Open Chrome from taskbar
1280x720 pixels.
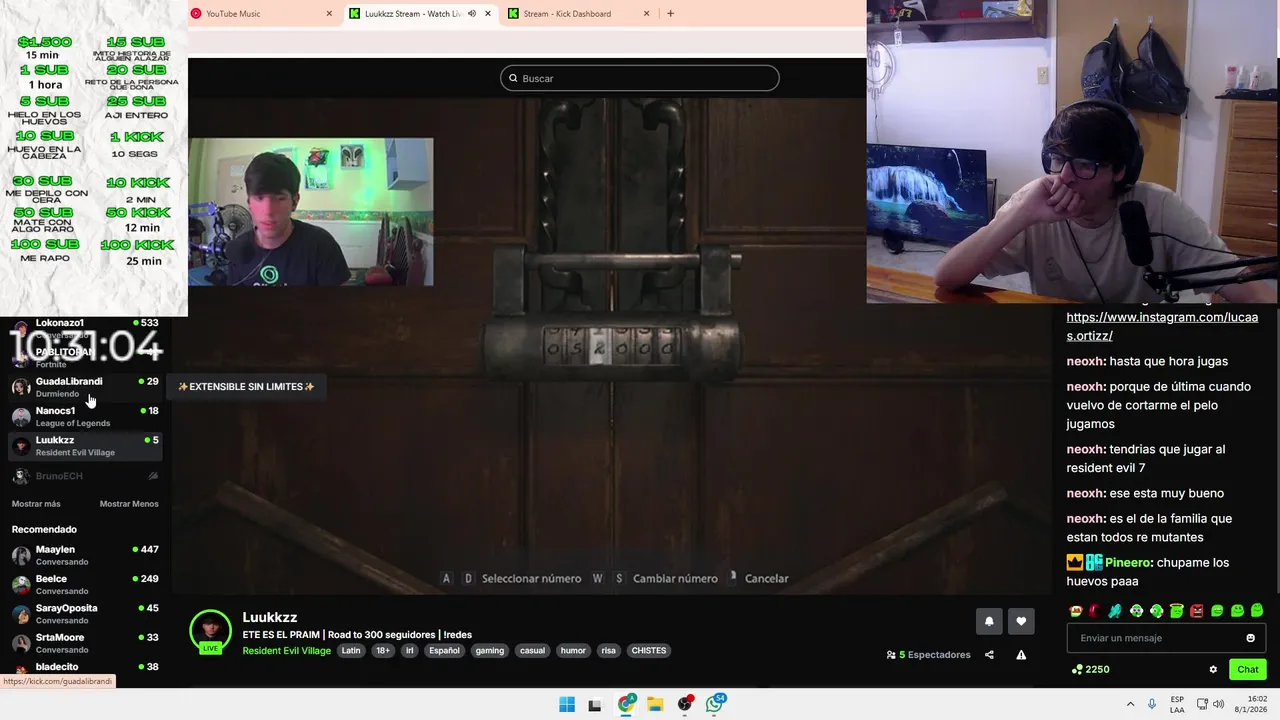[626, 704]
